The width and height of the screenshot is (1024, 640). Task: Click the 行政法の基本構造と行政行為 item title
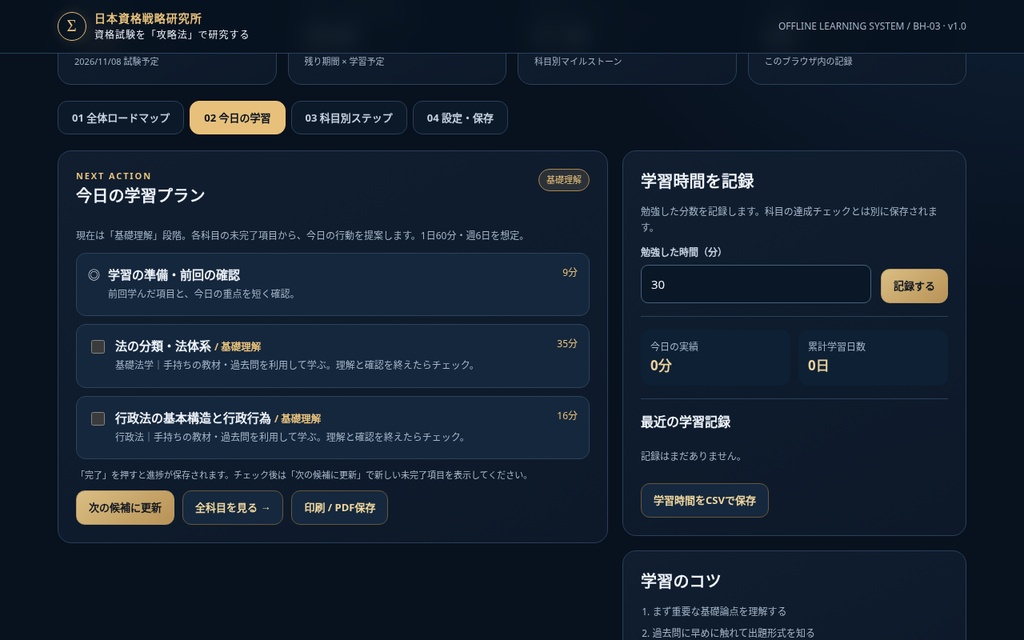(193, 418)
